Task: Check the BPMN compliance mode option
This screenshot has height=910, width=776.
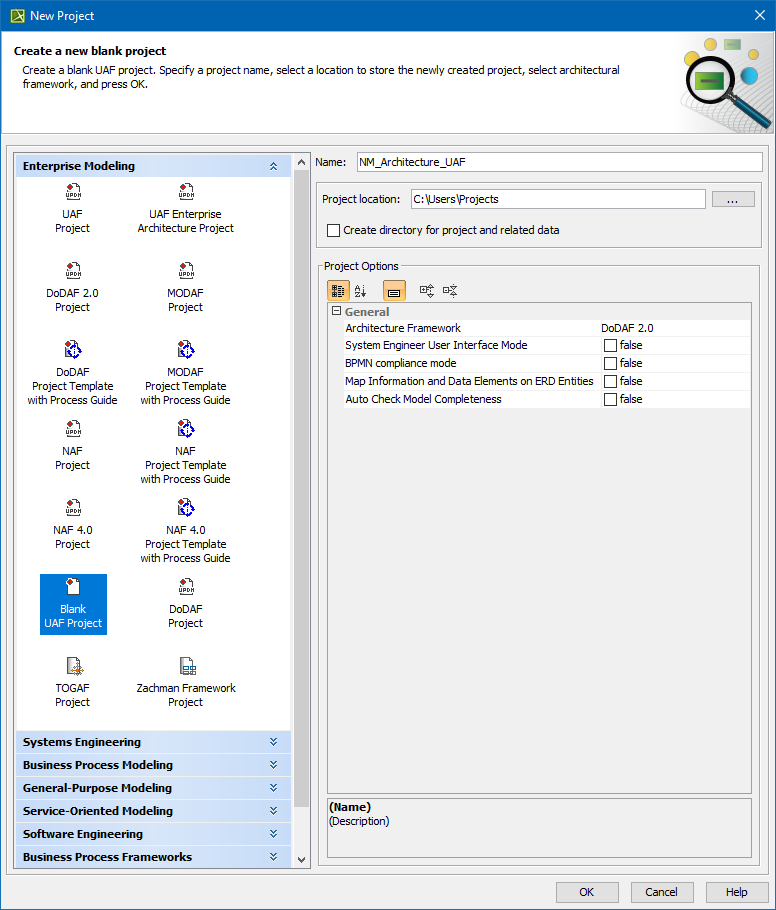Action: (610, 363)
